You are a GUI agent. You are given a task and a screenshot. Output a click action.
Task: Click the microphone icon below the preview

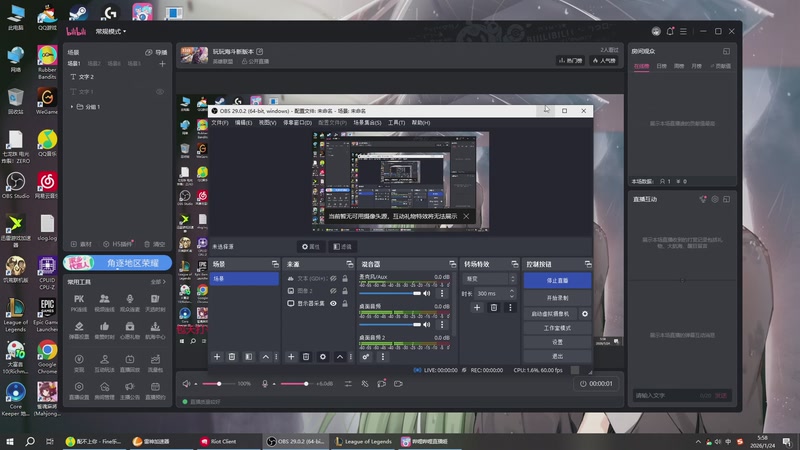coord(265,384)
